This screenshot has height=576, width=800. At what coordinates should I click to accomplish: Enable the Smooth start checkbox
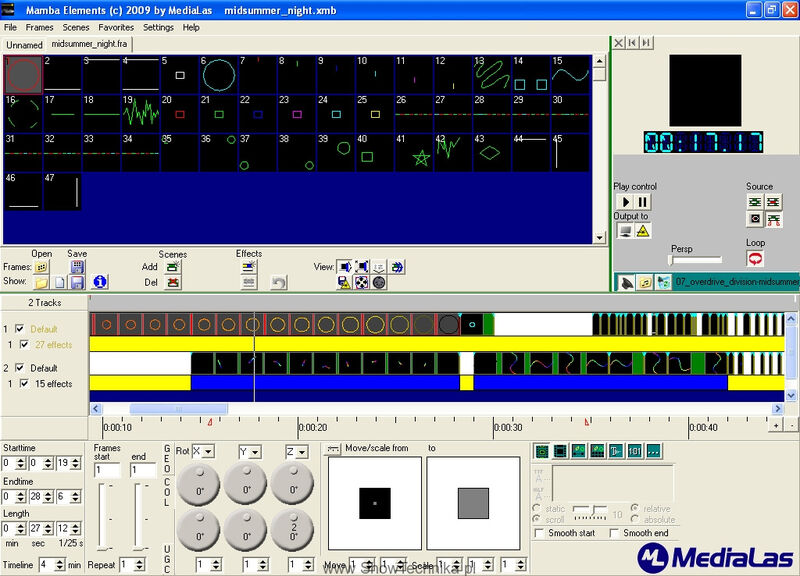click(x=539, y=533)
